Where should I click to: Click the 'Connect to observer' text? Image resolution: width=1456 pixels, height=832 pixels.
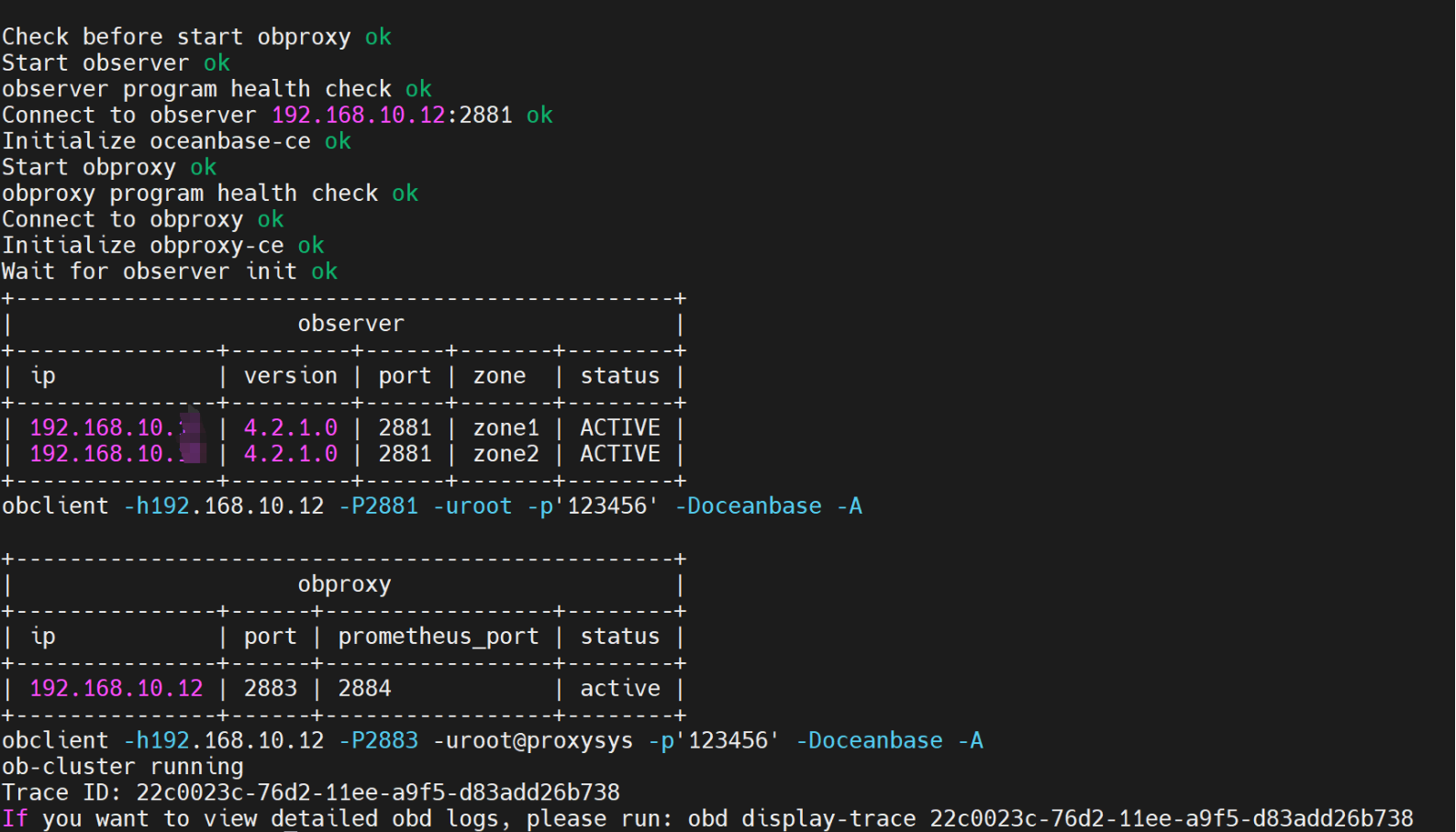point(129,115)
